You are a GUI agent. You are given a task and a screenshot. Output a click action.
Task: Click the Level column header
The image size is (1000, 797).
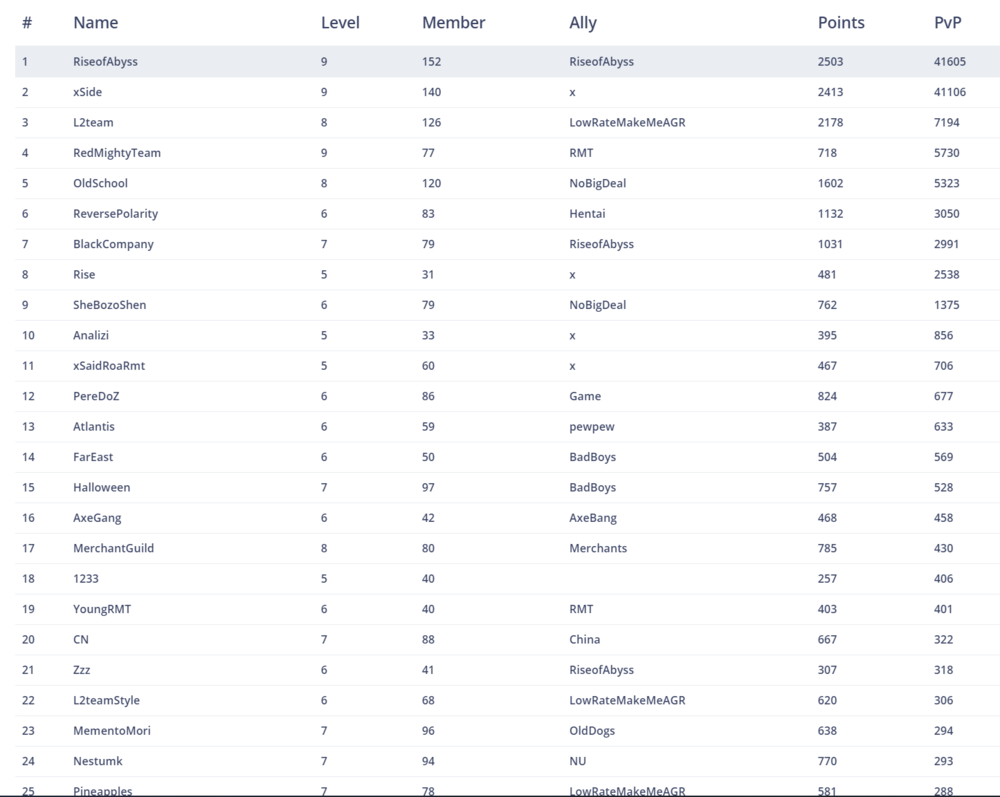340,22
